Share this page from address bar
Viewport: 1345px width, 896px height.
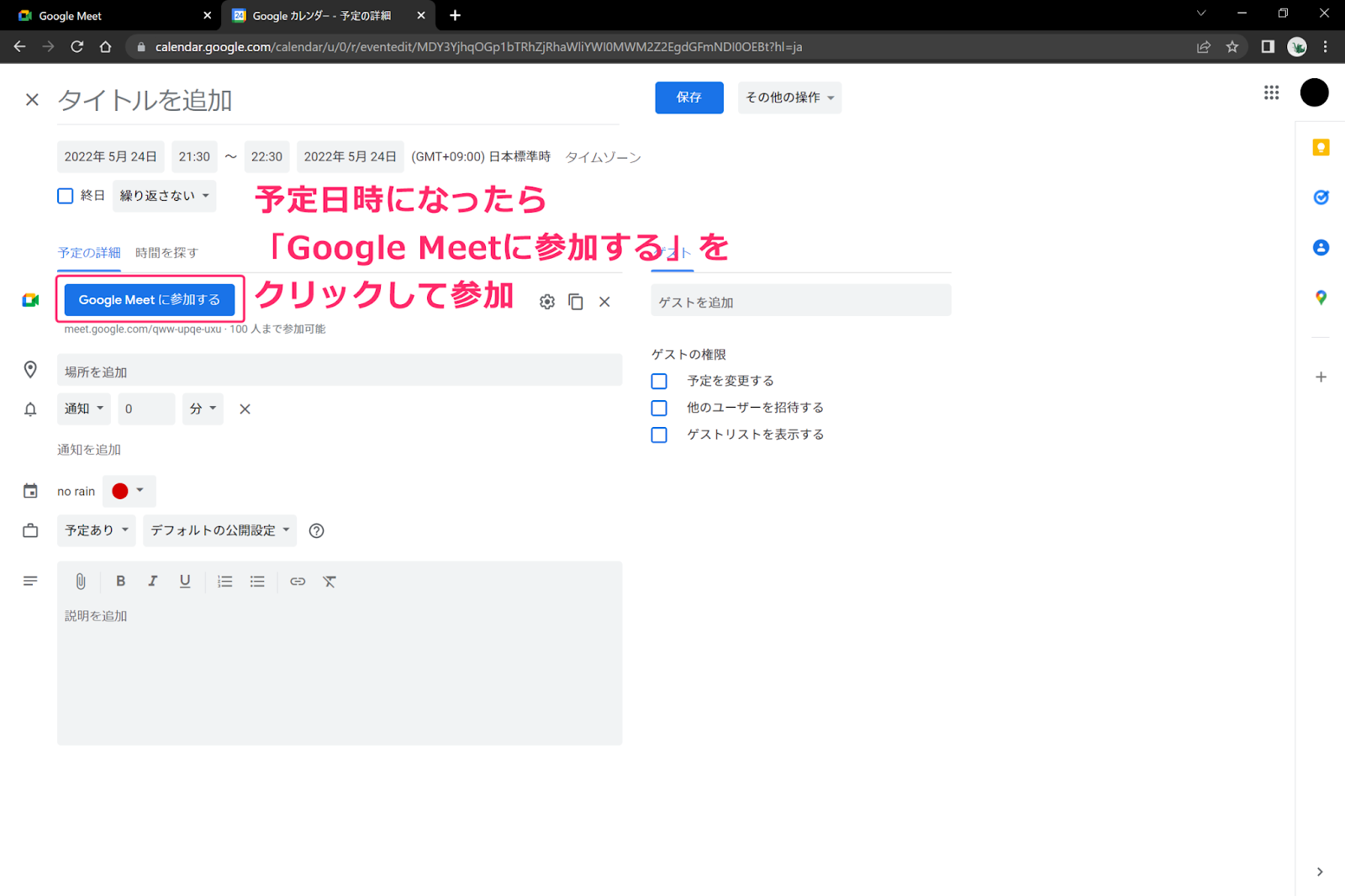(1204, 47)
